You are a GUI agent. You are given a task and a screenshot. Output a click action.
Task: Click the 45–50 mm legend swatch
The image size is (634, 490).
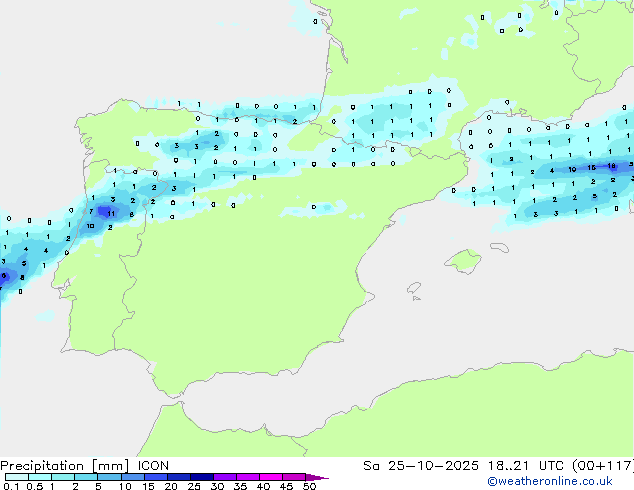point(294,477)
